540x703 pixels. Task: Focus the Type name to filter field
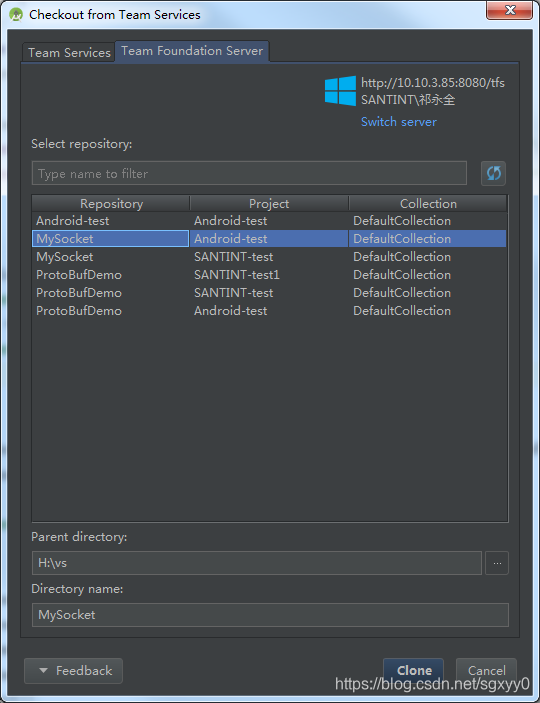249,174
